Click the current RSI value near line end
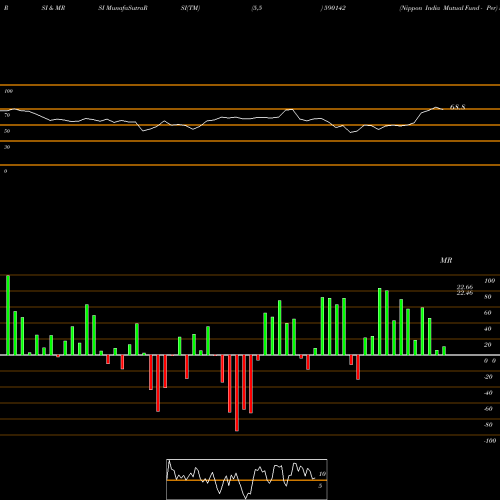 (x=457, y=107)
